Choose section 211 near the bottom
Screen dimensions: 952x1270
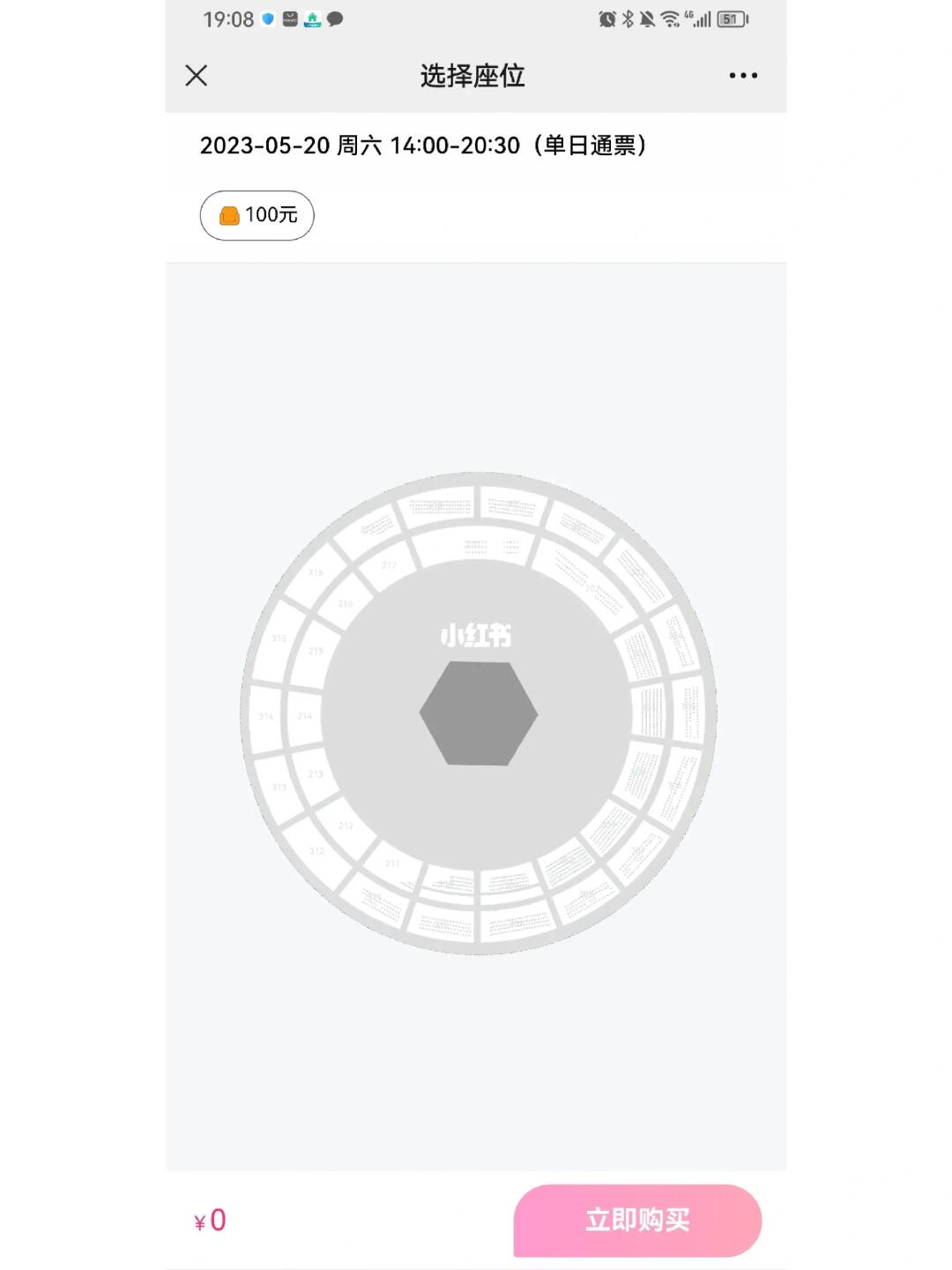pos(392,863)
